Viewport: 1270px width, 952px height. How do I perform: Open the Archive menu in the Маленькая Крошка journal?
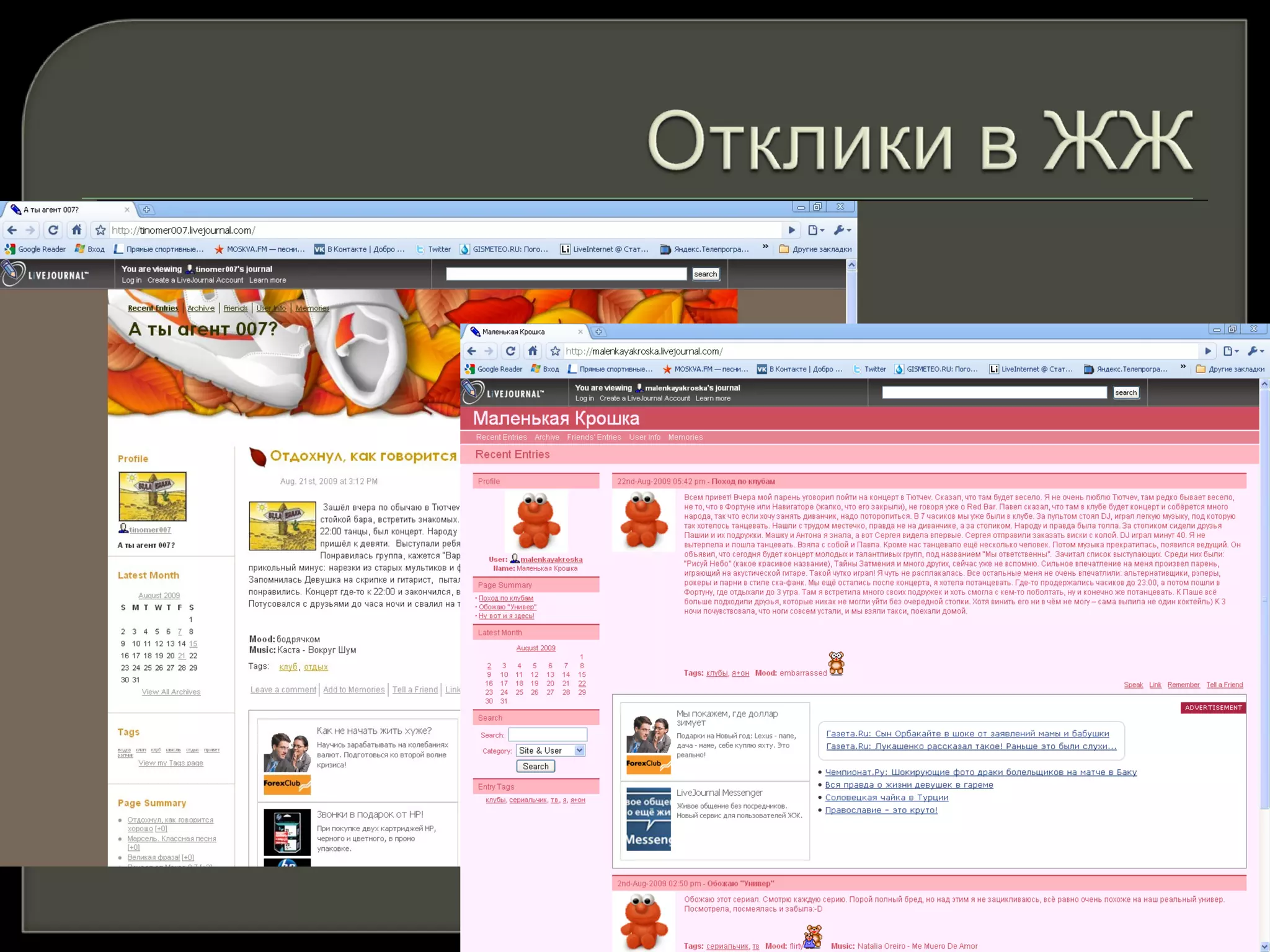coord(546,437)
